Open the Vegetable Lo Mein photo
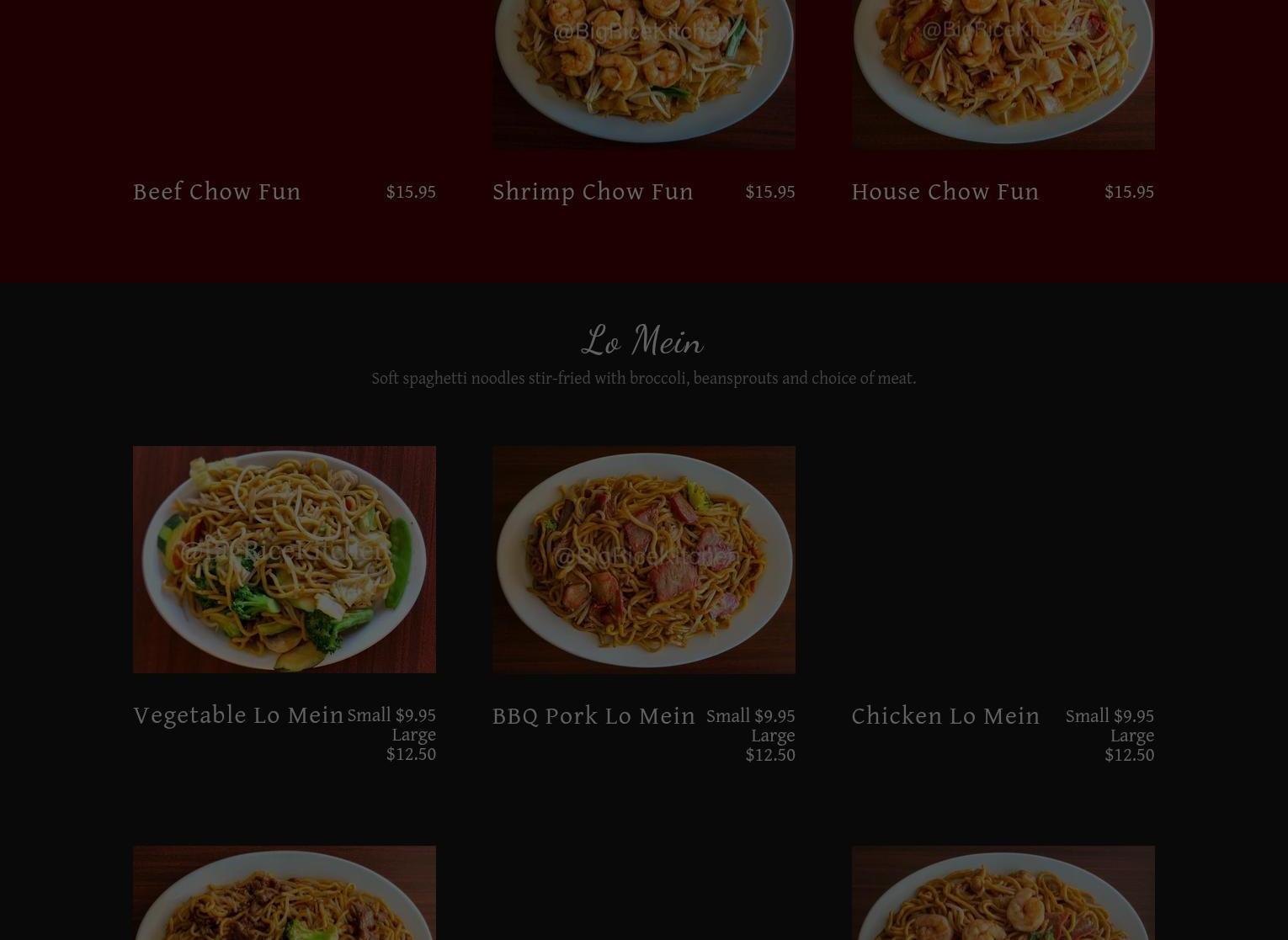The height and width of the screenshot is (940, 1288). 285,560
